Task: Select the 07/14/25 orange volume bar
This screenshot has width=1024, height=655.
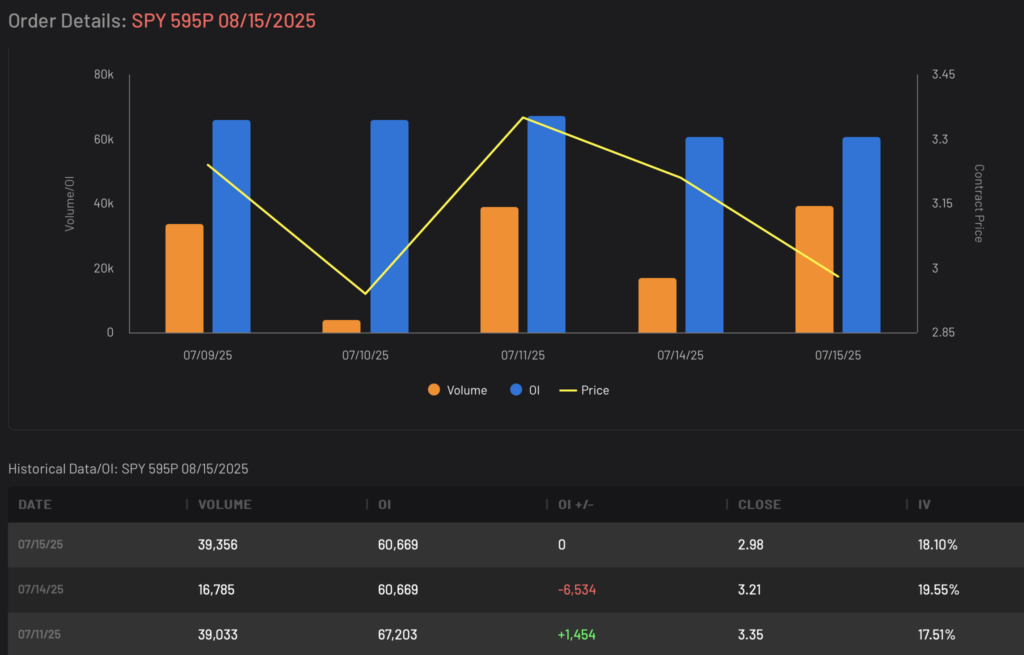Action: (x=658, y=306)
